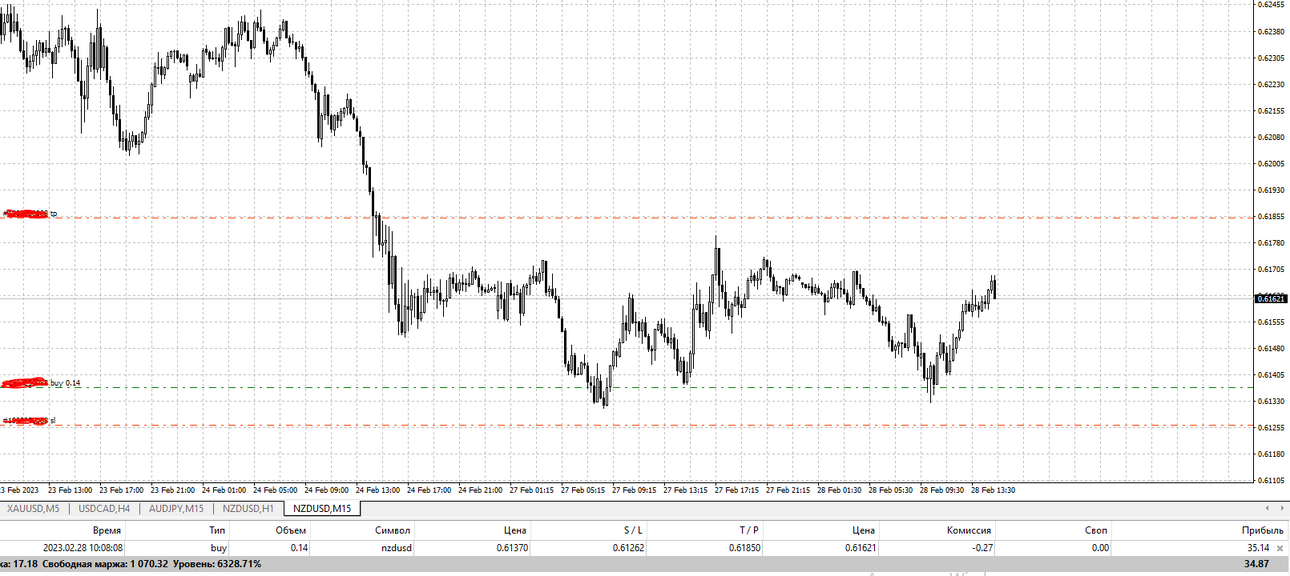Click the commission value -0.27
This screenshot has height=576, width=1290.
click(981, 548)
